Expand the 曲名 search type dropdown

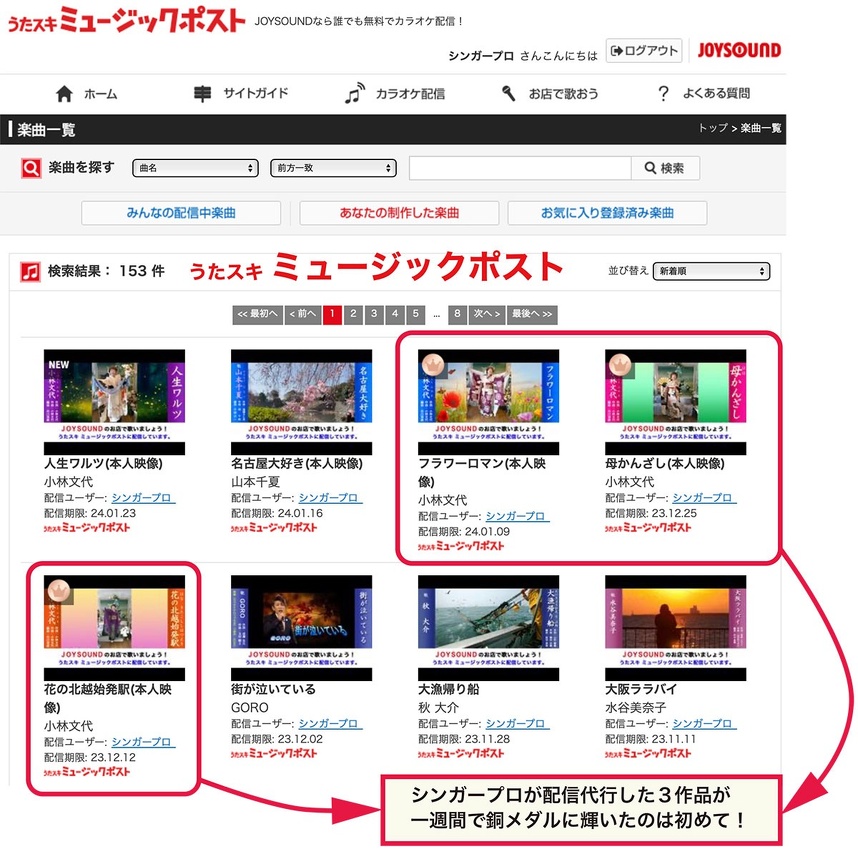coord(195,168)
